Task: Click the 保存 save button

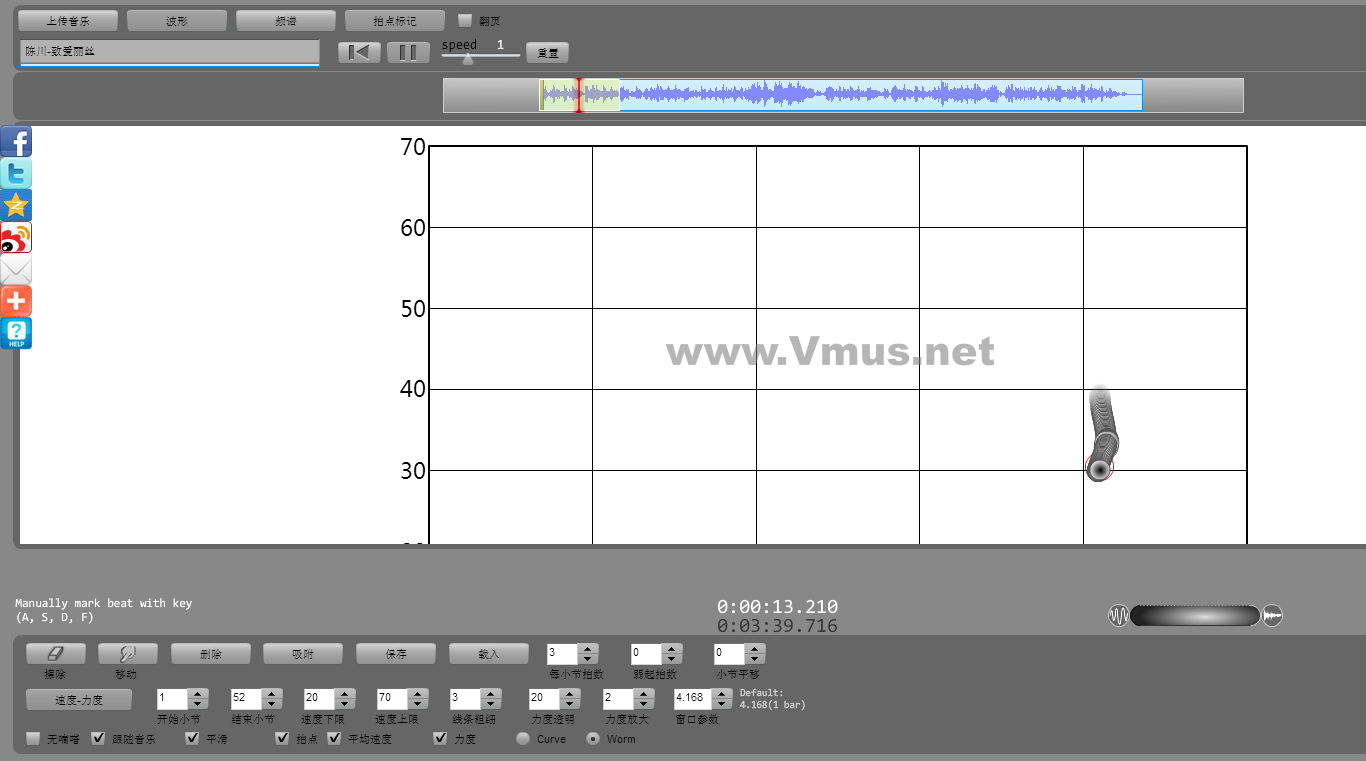Action: [x=396, y=654]
